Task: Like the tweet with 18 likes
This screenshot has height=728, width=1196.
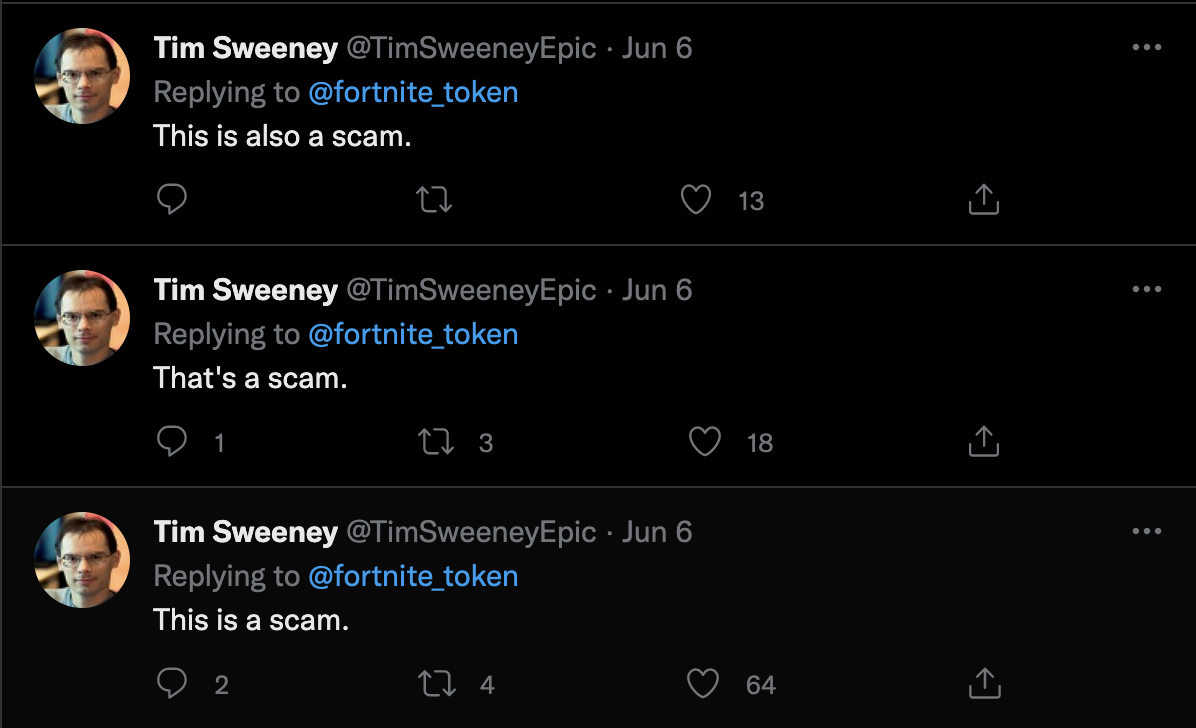Action: [705, 442]
